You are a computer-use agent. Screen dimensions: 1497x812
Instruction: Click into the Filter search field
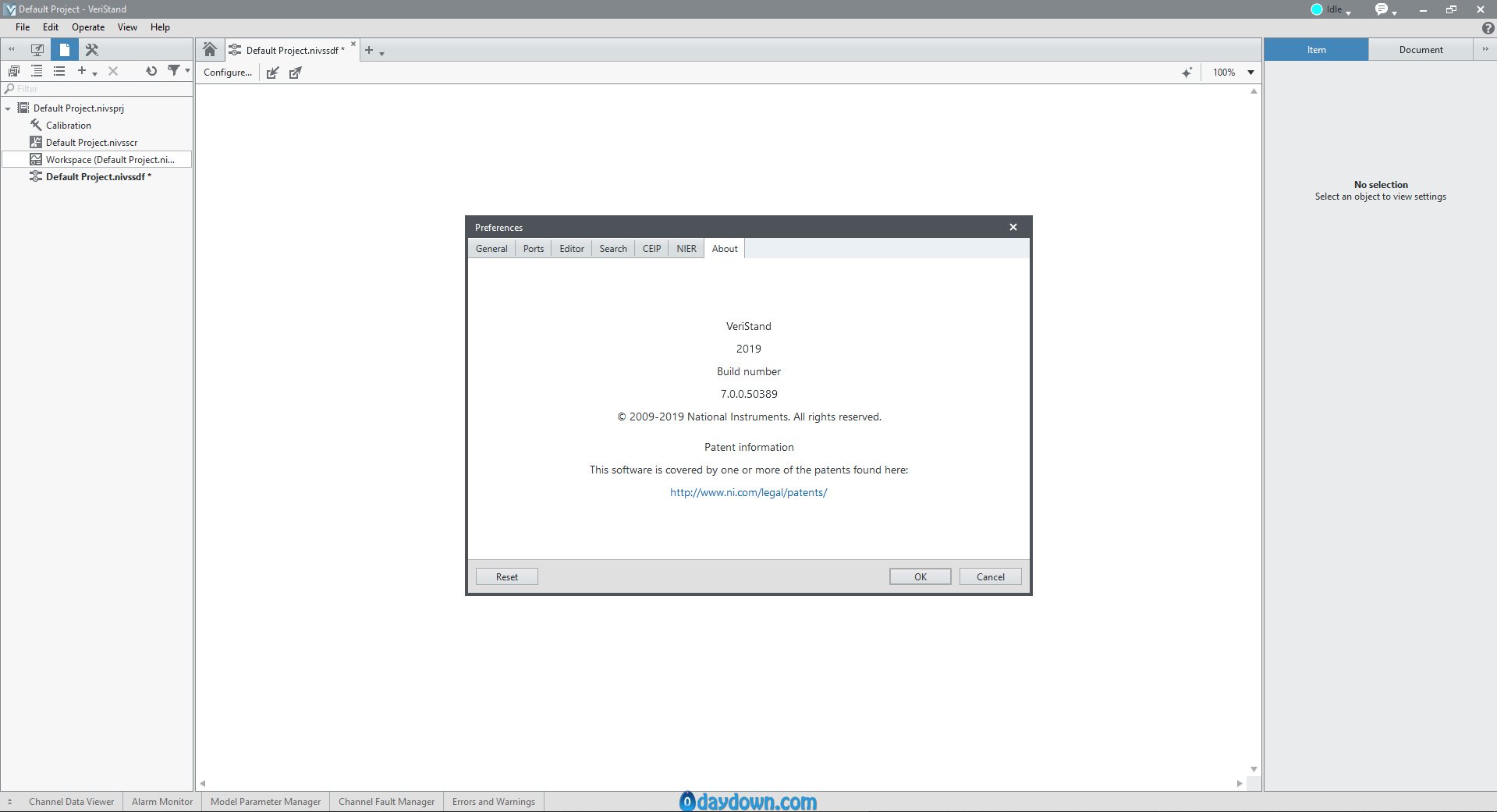pos(98,89)
